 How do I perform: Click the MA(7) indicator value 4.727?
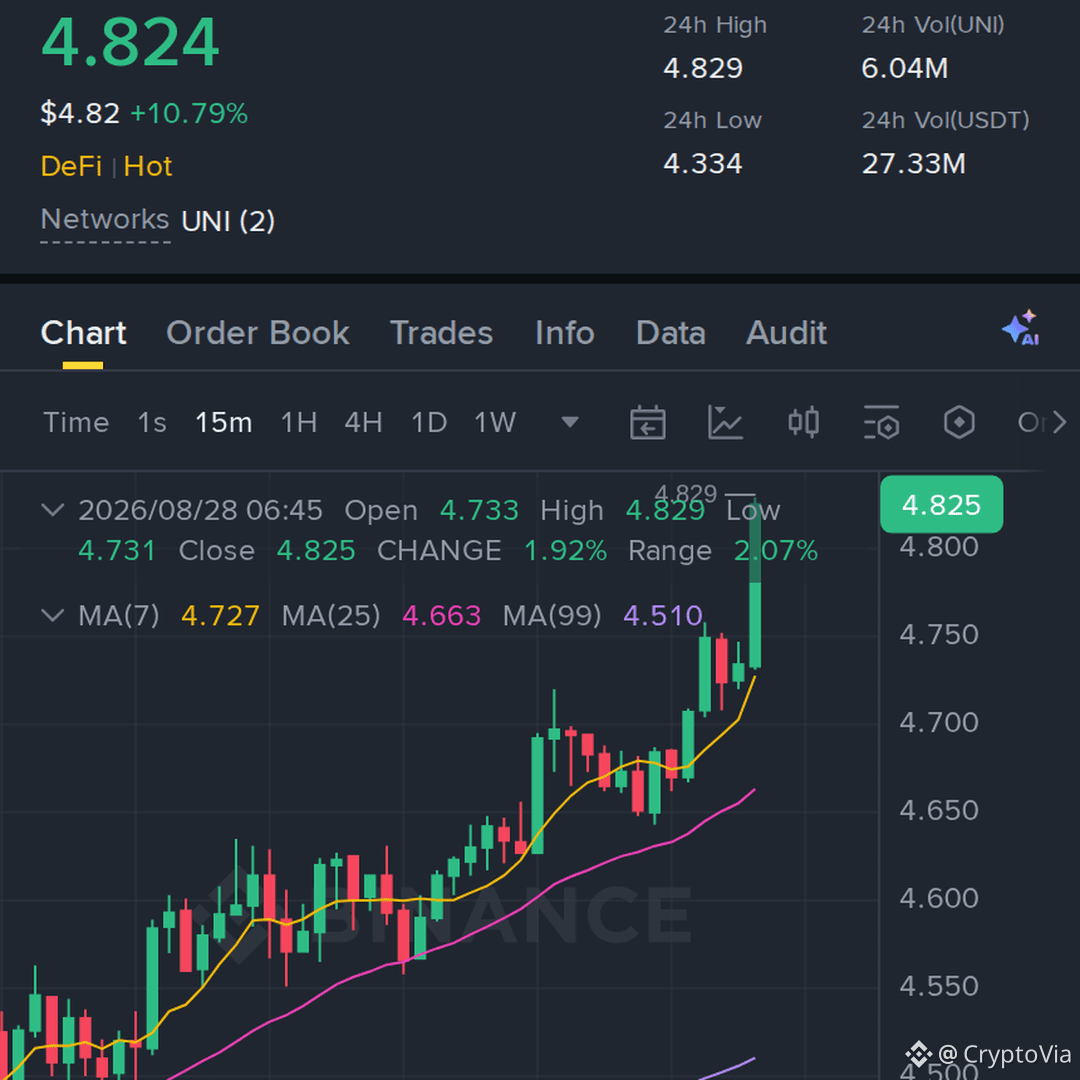click(220, 616)
